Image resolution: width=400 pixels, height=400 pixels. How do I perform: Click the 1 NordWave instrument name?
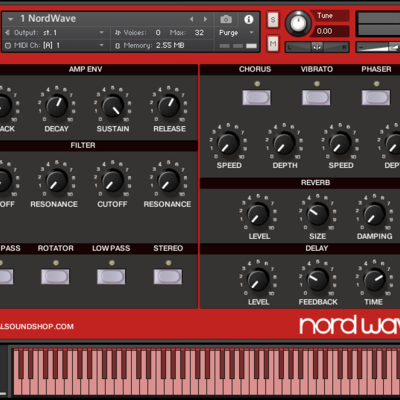click(48, 19)
